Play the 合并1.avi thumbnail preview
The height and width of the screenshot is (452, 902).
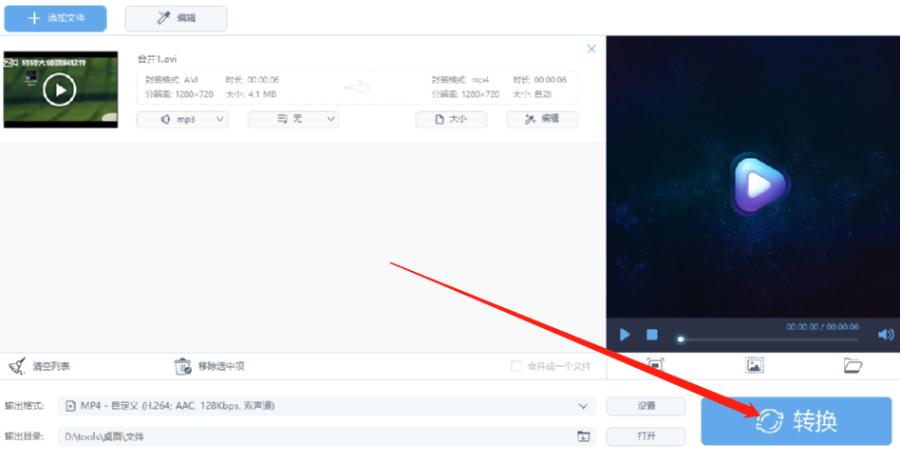[60, 90]
